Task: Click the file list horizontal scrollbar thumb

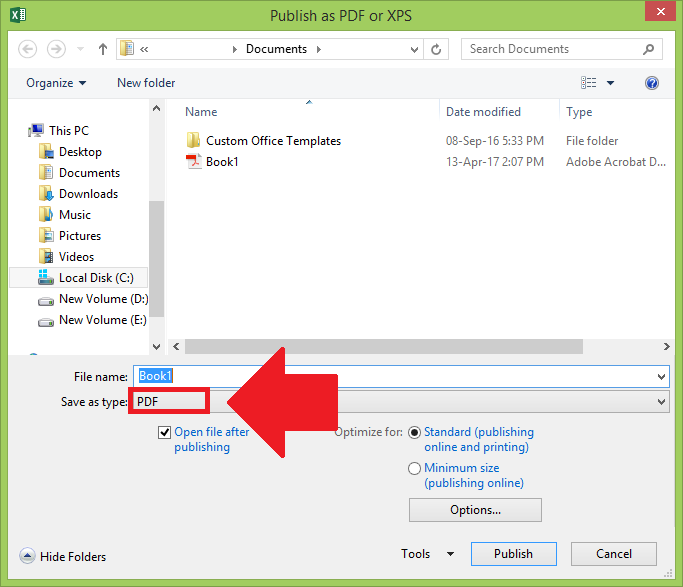Action: [384, 347]
